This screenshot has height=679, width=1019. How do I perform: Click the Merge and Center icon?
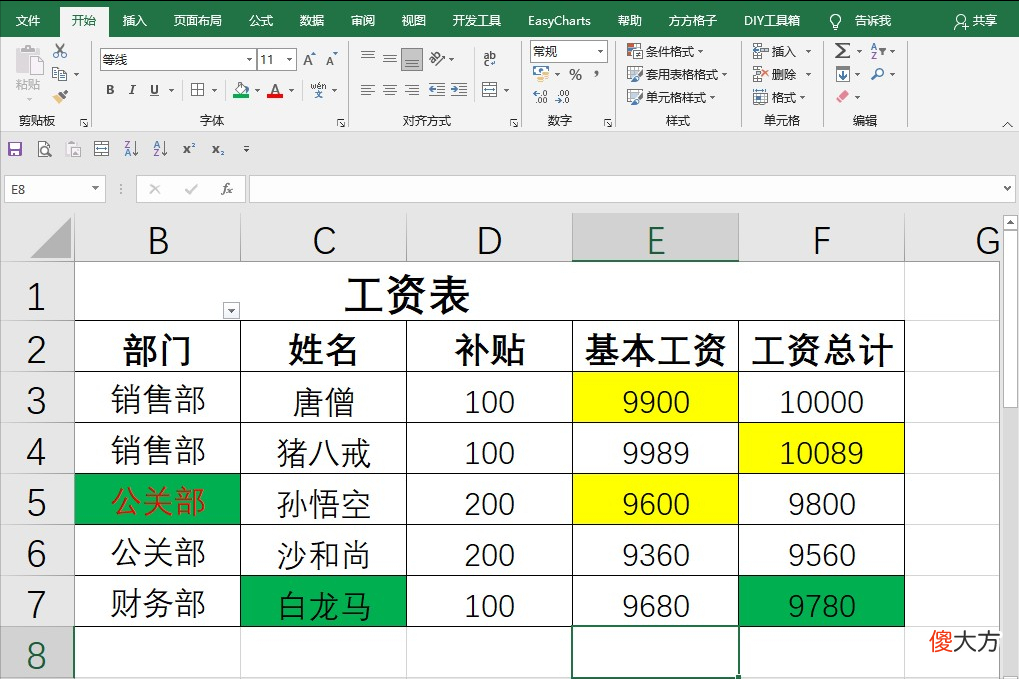pyautogui.click(x=490, y=90)
